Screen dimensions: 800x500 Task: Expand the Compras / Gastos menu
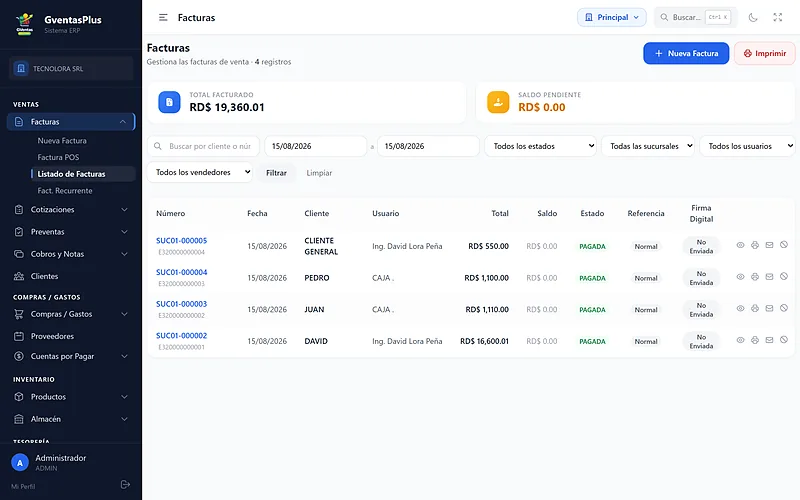click(71, 314)
